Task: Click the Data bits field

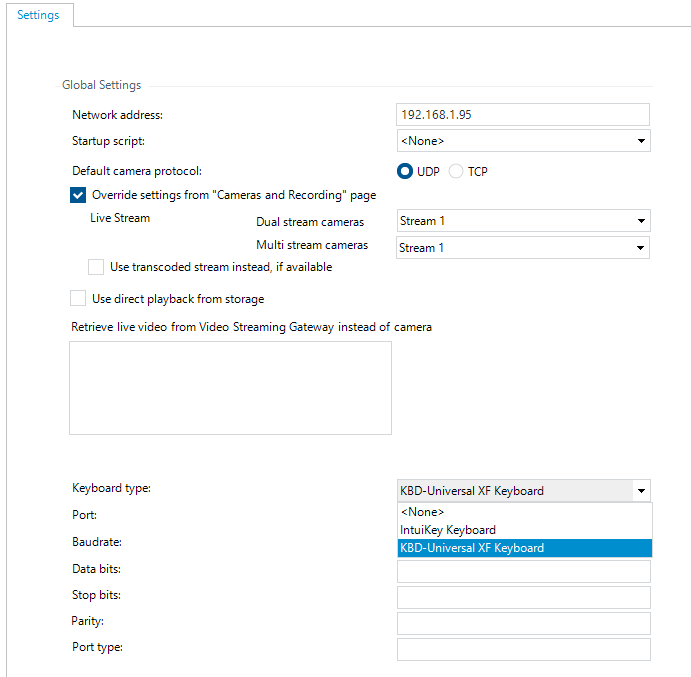Action: click(x=523, y=572)
